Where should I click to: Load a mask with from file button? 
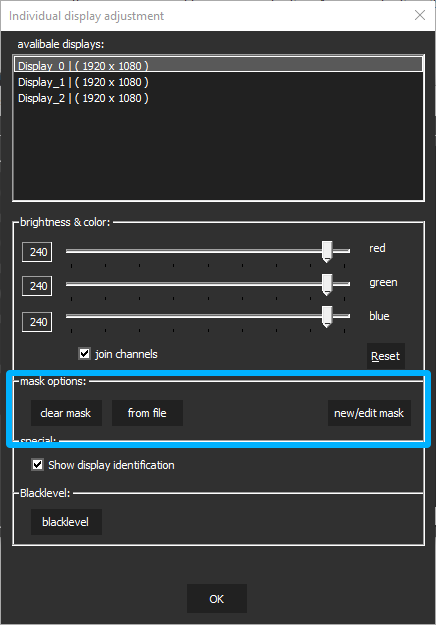coord(147,413)
